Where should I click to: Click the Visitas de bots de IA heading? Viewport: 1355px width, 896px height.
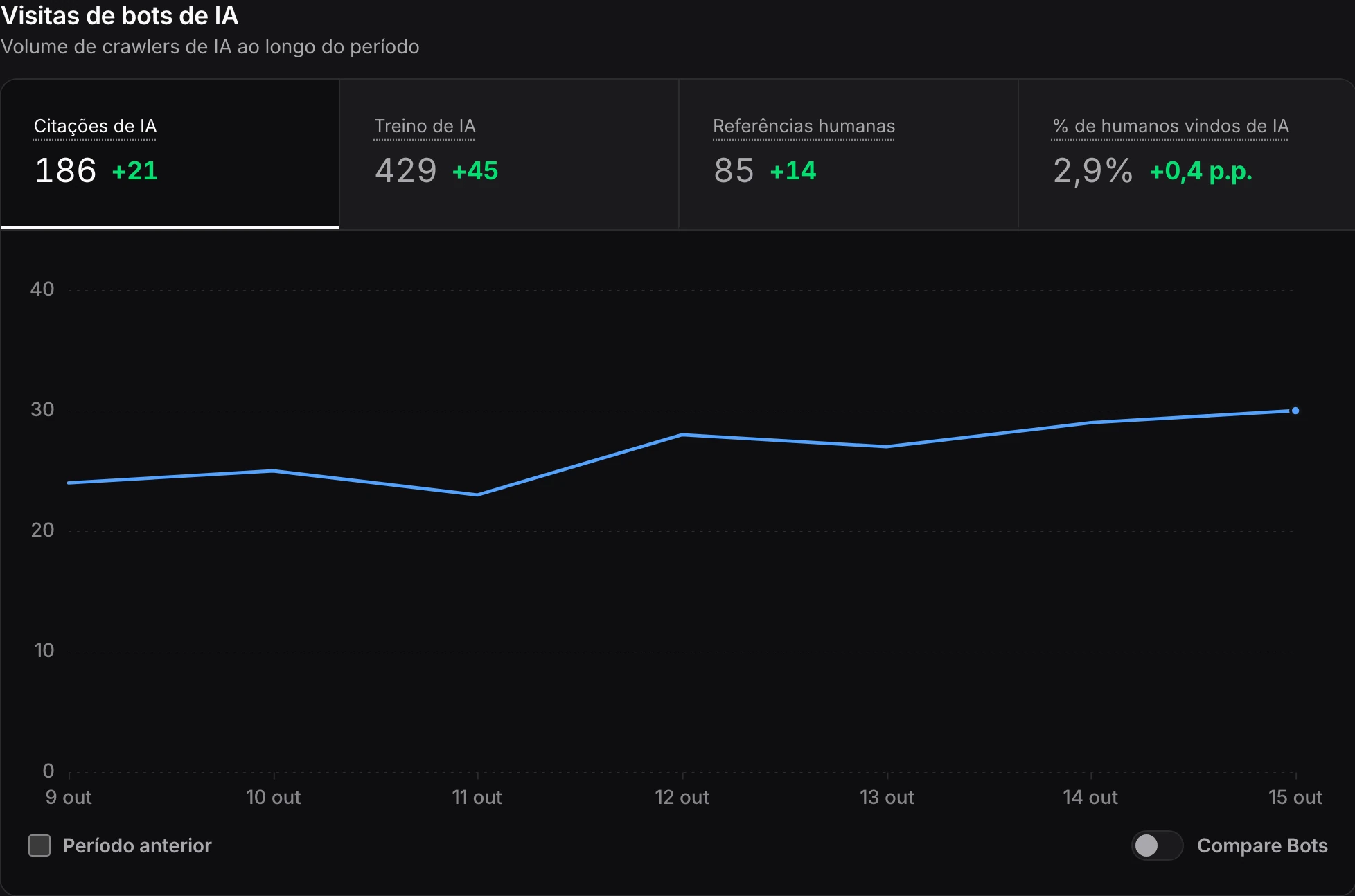[x=119, y=15]
